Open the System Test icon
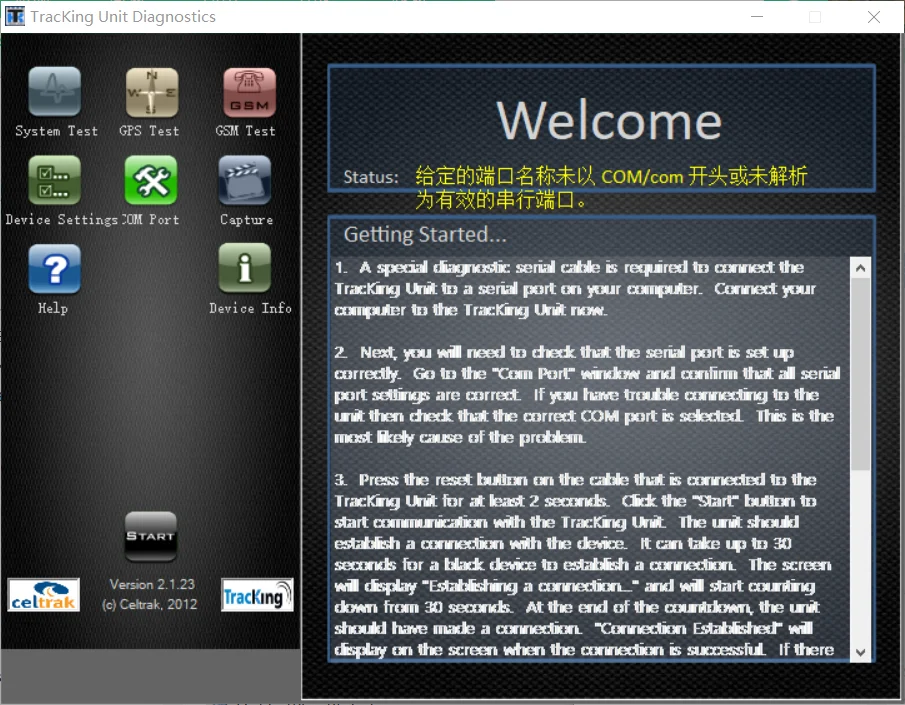 pos(55,92)
